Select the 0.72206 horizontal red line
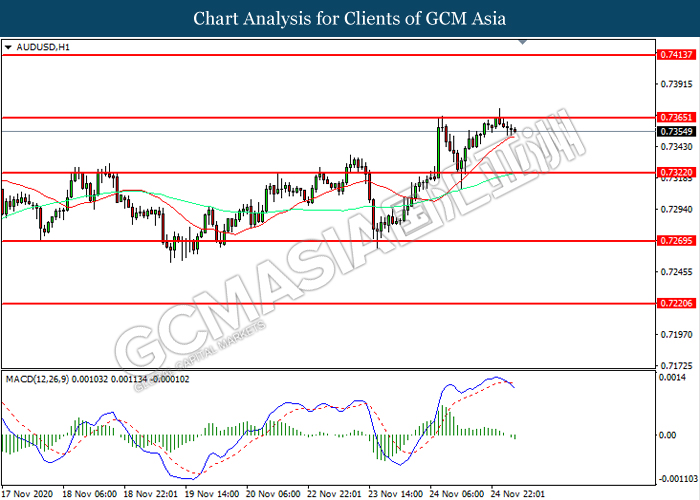 tap(329, 304)
